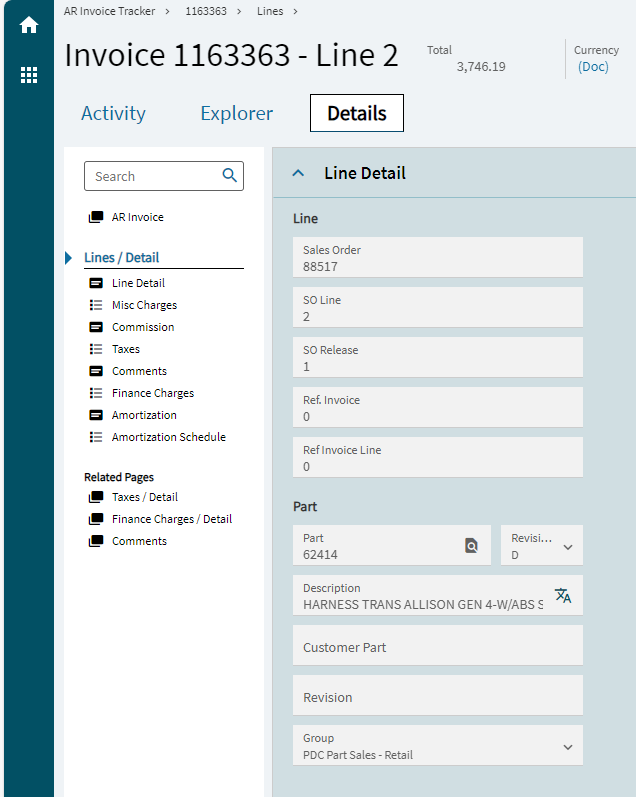Click the Home icon in the sidebar
The width and height of the screenshot is (636, 797).
(29, 25)
